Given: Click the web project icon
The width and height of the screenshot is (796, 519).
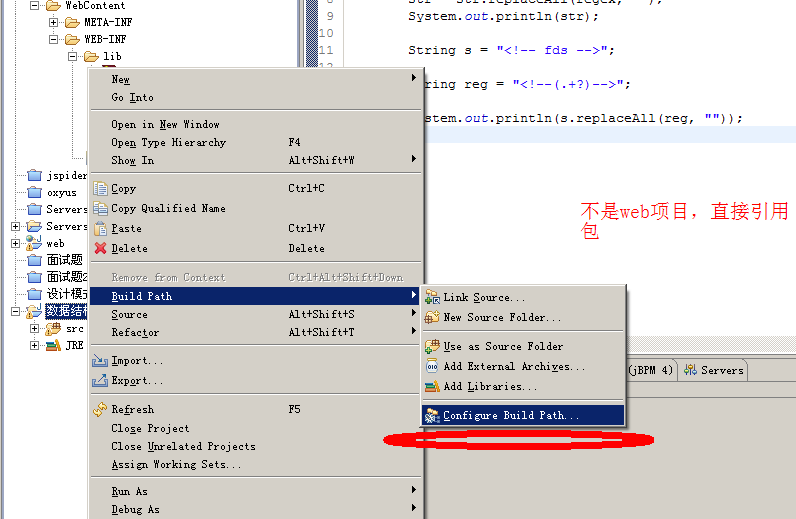Looking at the screenshot, I should (34, 243).
